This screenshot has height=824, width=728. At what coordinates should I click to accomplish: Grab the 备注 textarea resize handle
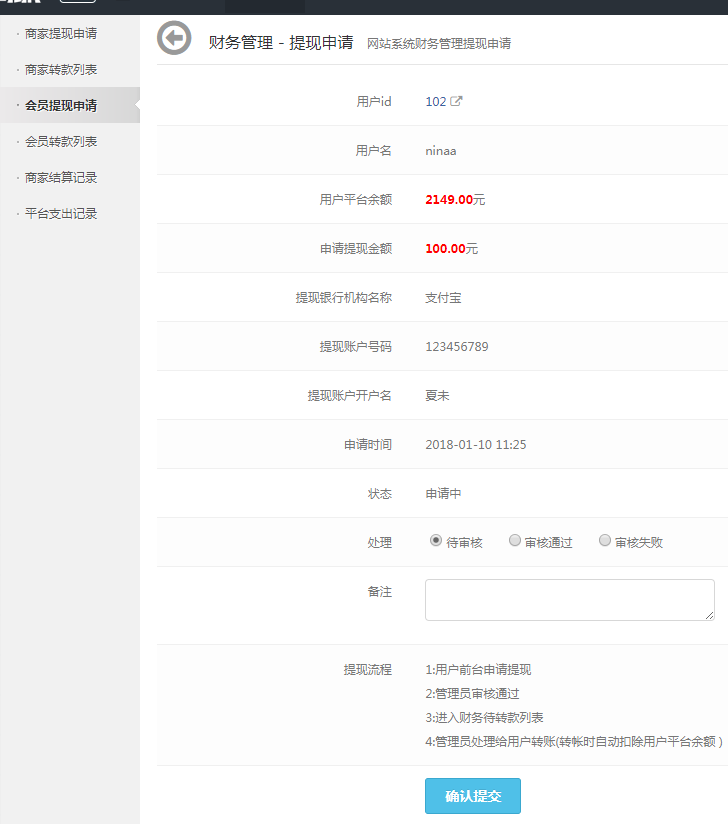(710, 616)
